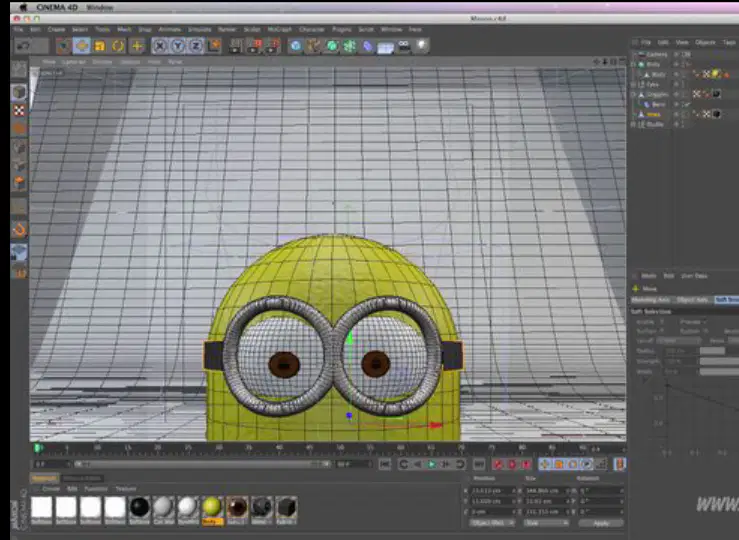Switch to the Soft Selection tab
The image size is (739, 540).
727,300
